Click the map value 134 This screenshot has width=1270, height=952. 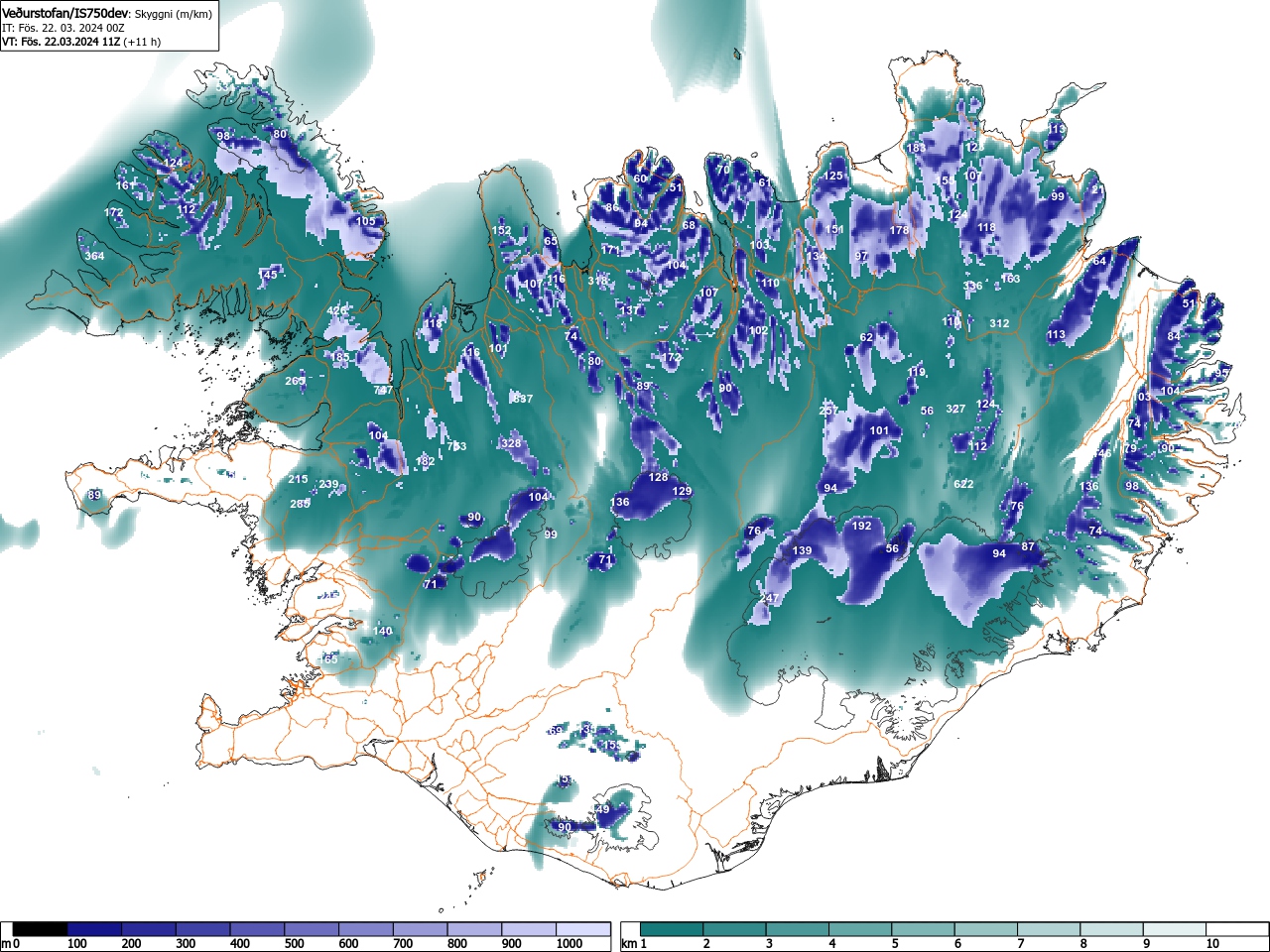[x=817, y=256]
